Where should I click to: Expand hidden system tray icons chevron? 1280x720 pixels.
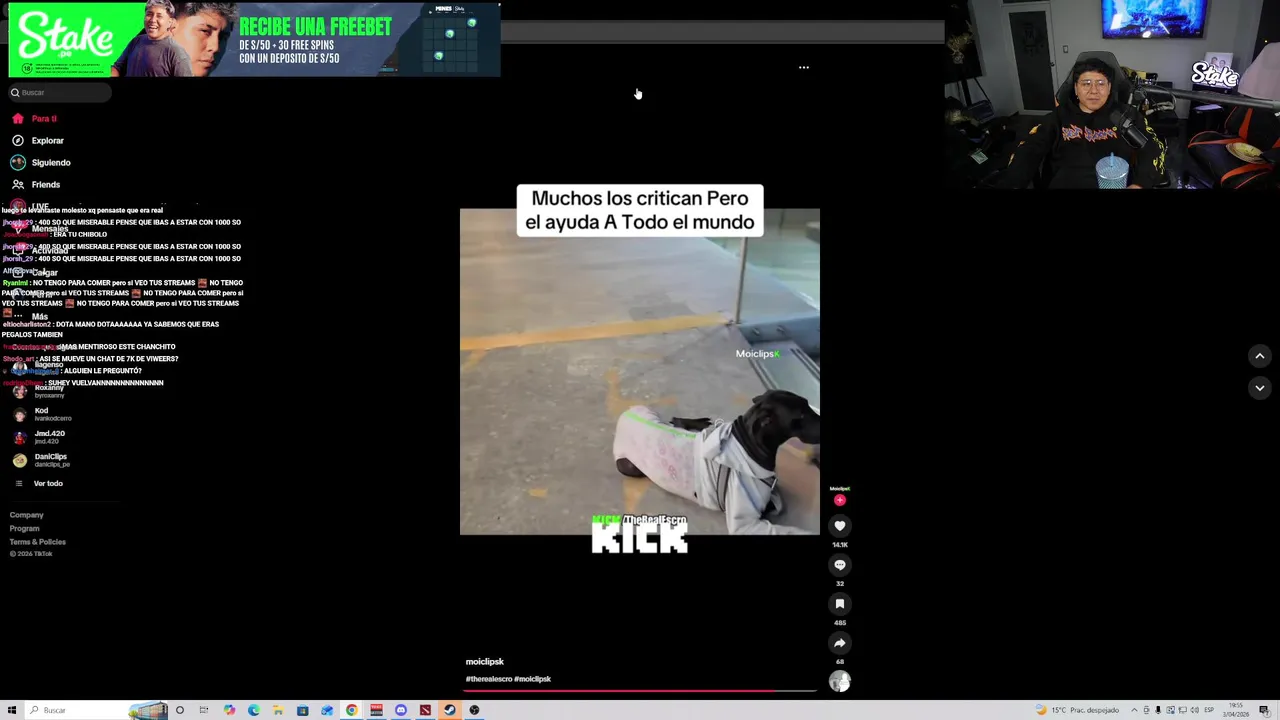tap(1134, 710)
